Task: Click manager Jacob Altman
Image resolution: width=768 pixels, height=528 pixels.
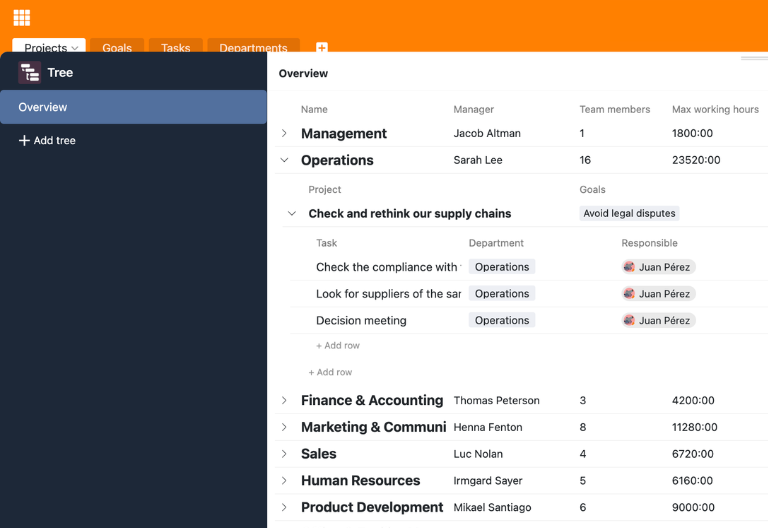Action: tap(487, 133)
